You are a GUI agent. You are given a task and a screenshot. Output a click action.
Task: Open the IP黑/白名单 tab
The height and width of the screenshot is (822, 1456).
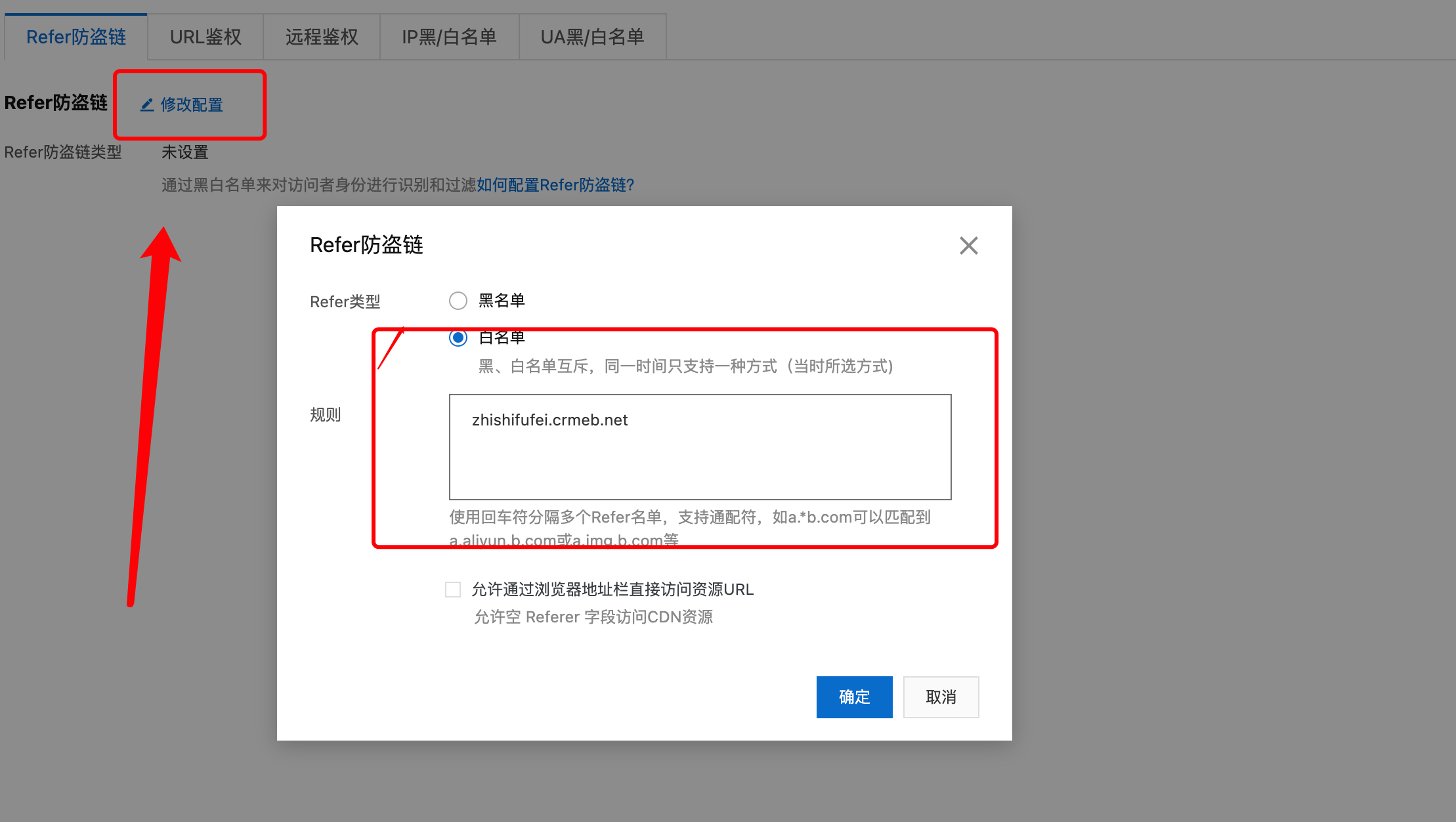click(449, 37)
